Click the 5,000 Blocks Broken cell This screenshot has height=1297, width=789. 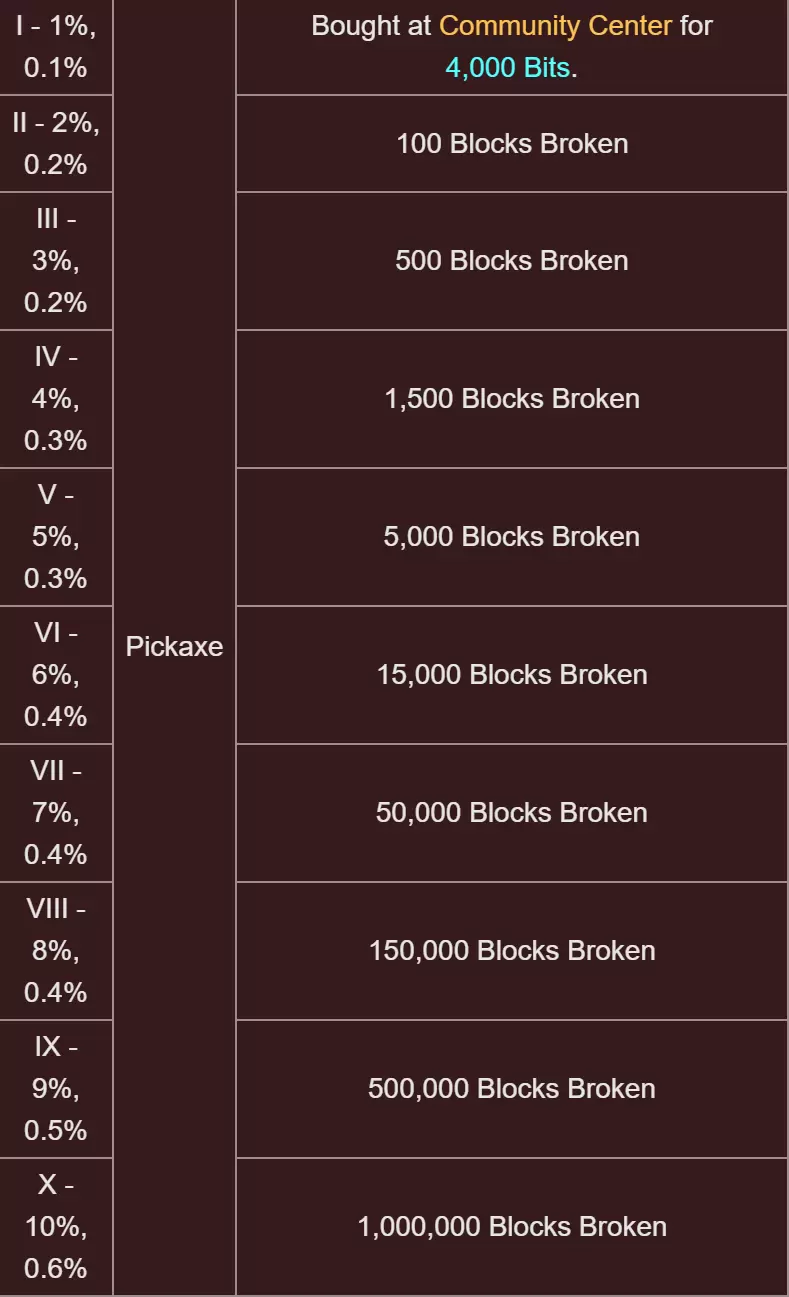click(512, 537)
